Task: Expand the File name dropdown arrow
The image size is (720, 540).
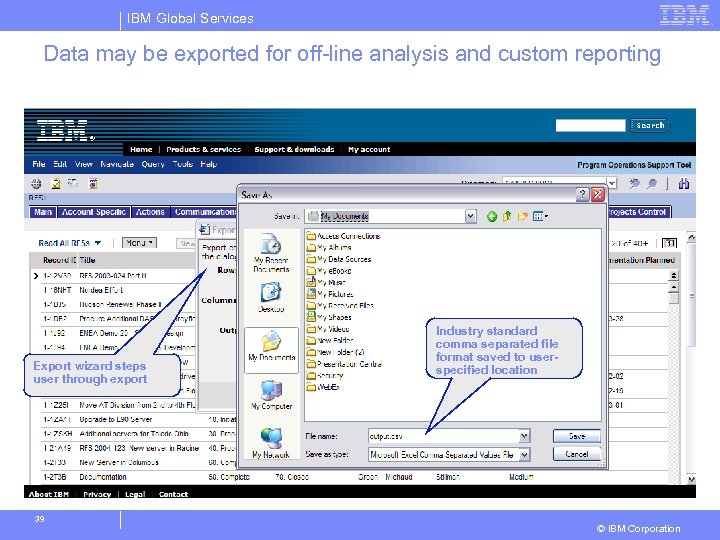Action: point(524,436)
